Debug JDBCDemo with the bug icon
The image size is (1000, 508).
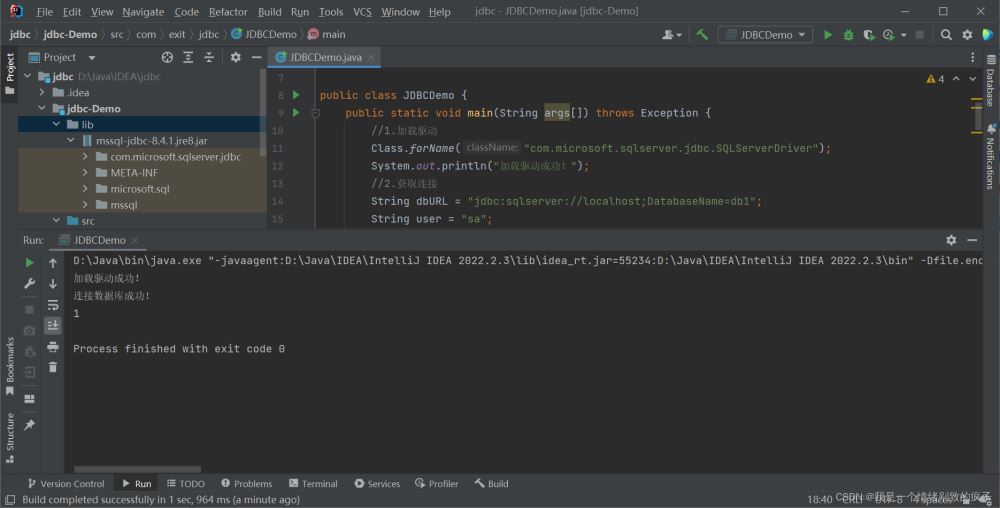point(848,34)
